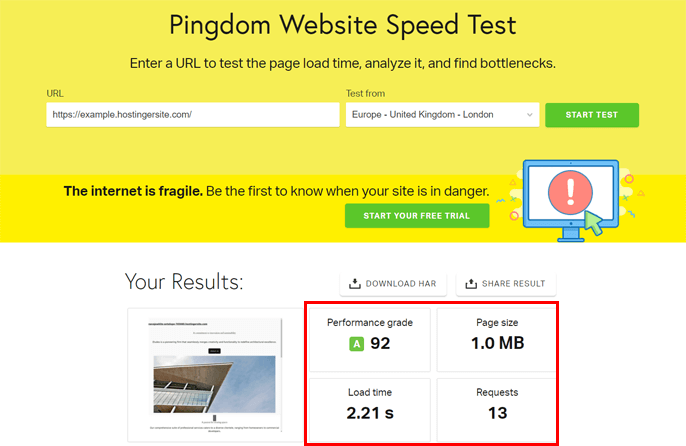Image resolution: width=686 pixels, height=446 pixels.
Task: Click the Pingdom Website Speed Test title
Action: pyautogui.click(x=343, y=25)
